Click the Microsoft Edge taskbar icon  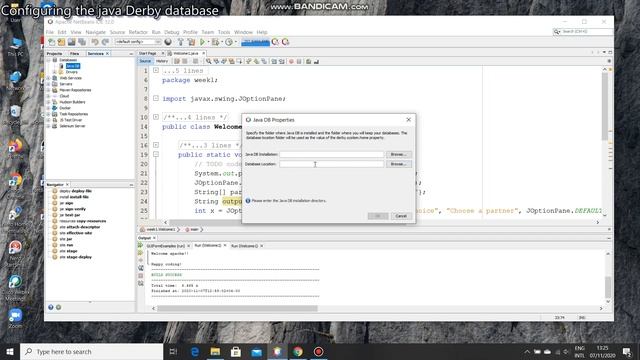tap(195, 351)
